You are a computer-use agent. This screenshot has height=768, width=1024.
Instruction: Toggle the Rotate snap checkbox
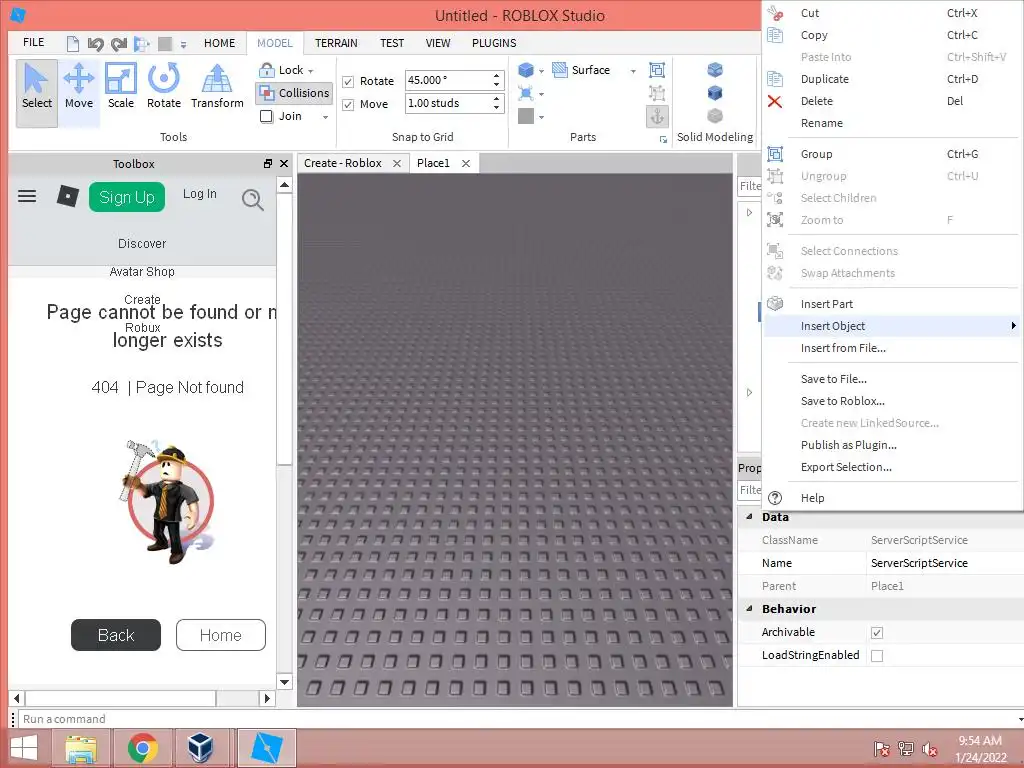pos(348,82)
